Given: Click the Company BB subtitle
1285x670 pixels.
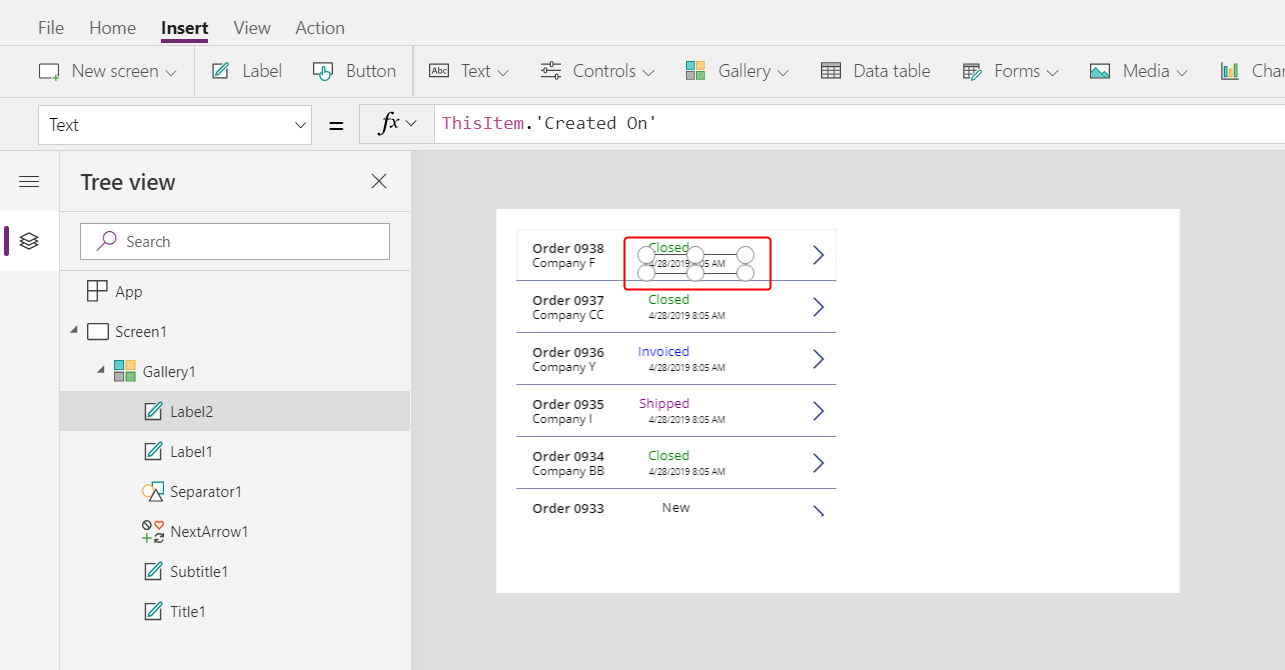Looking at the screenshot, I should click(568, 470).
